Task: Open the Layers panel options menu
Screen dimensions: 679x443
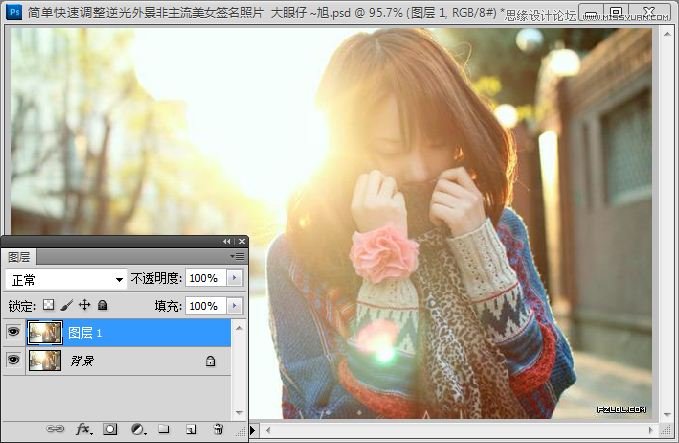Action: point(237,257)
